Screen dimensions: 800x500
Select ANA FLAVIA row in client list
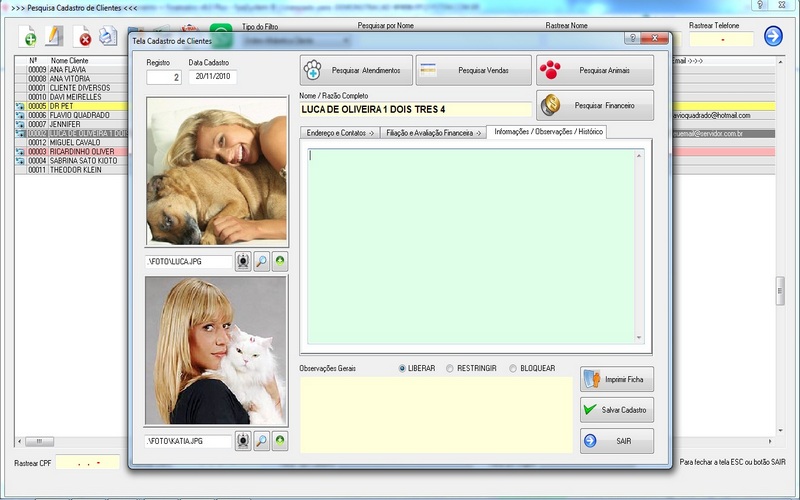[71, 70]
